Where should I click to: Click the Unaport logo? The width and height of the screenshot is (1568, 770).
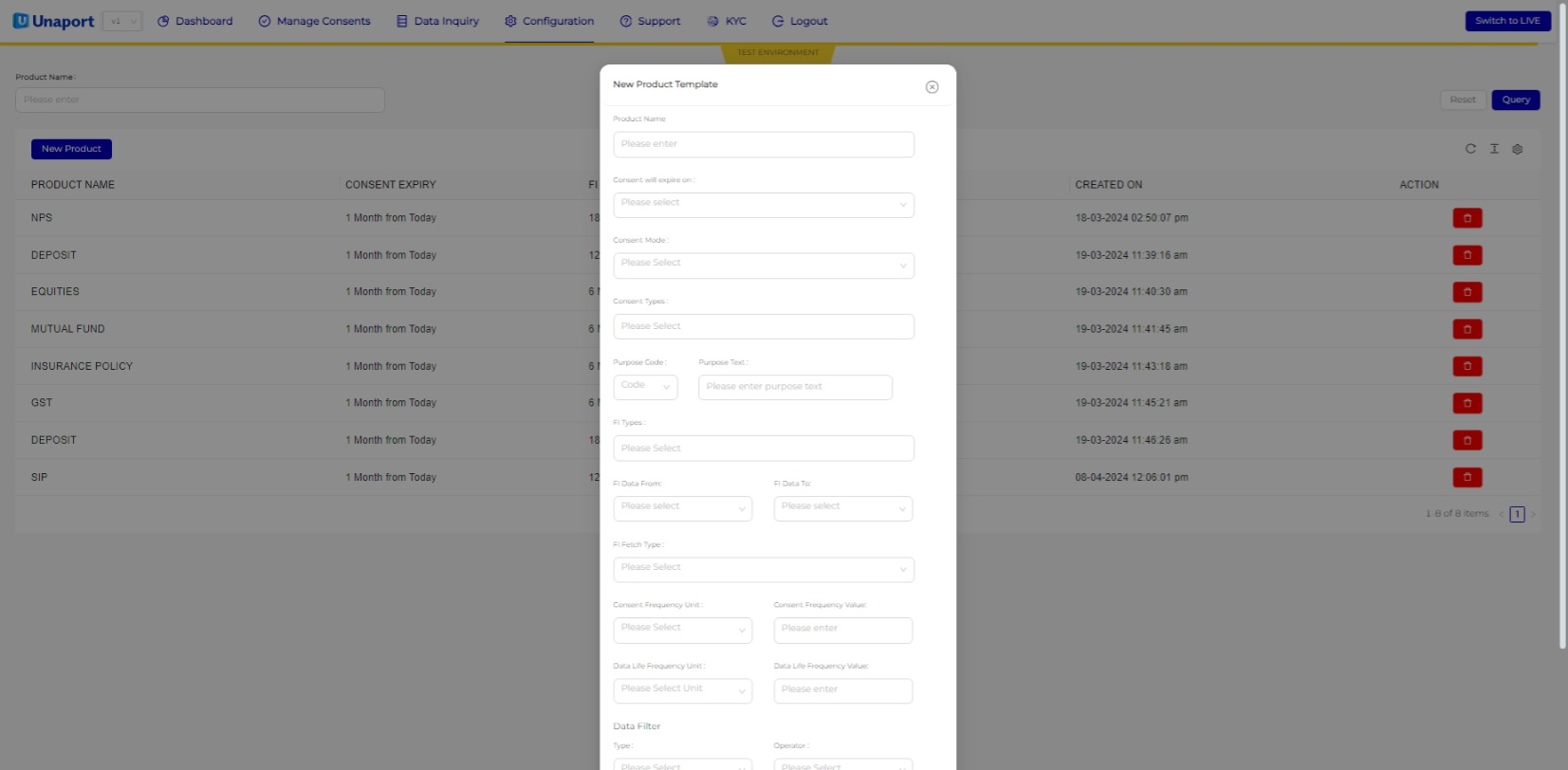(x=53, y=21)
